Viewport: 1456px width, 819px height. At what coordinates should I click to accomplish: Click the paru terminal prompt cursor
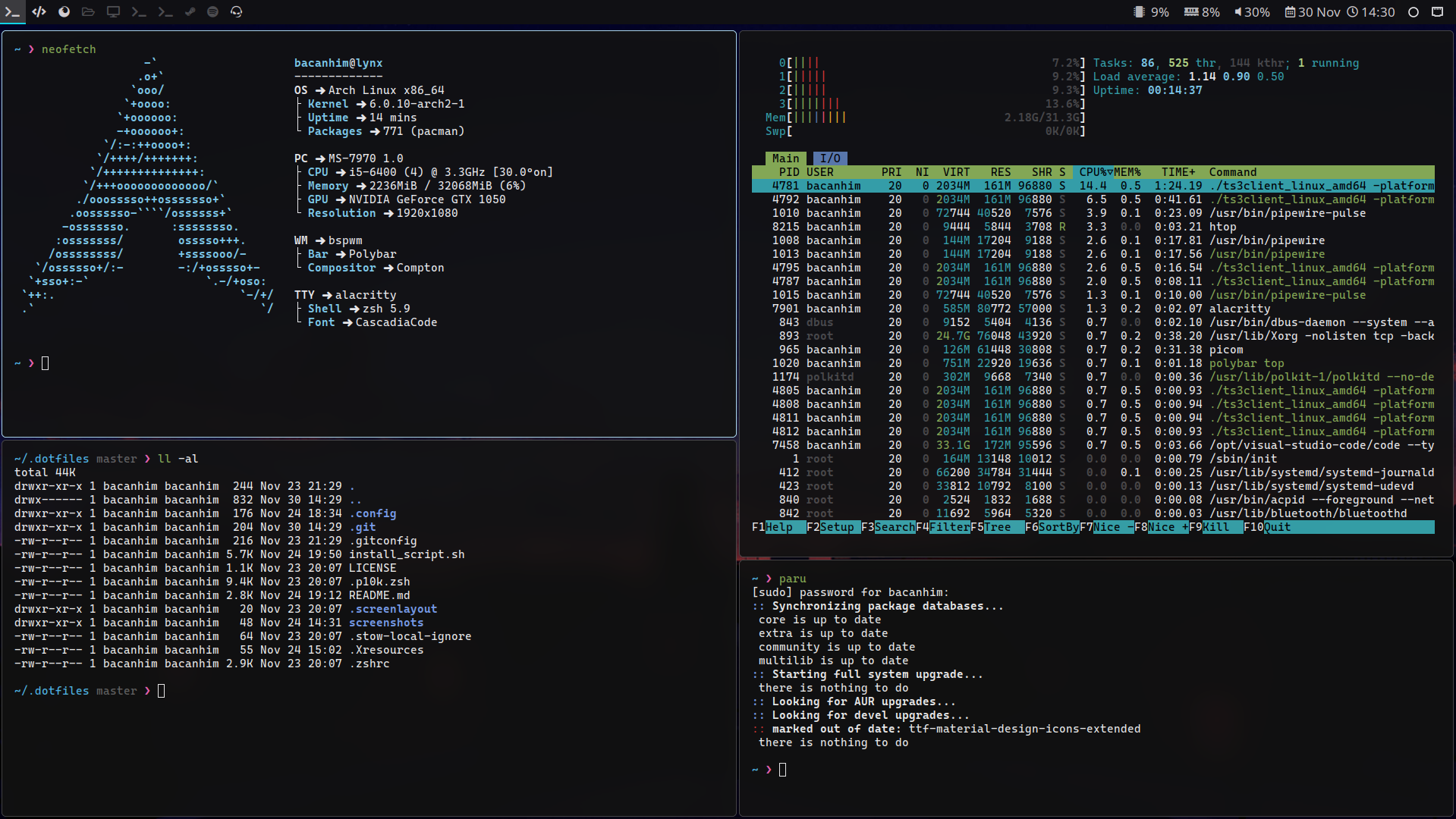coord(783,770)
